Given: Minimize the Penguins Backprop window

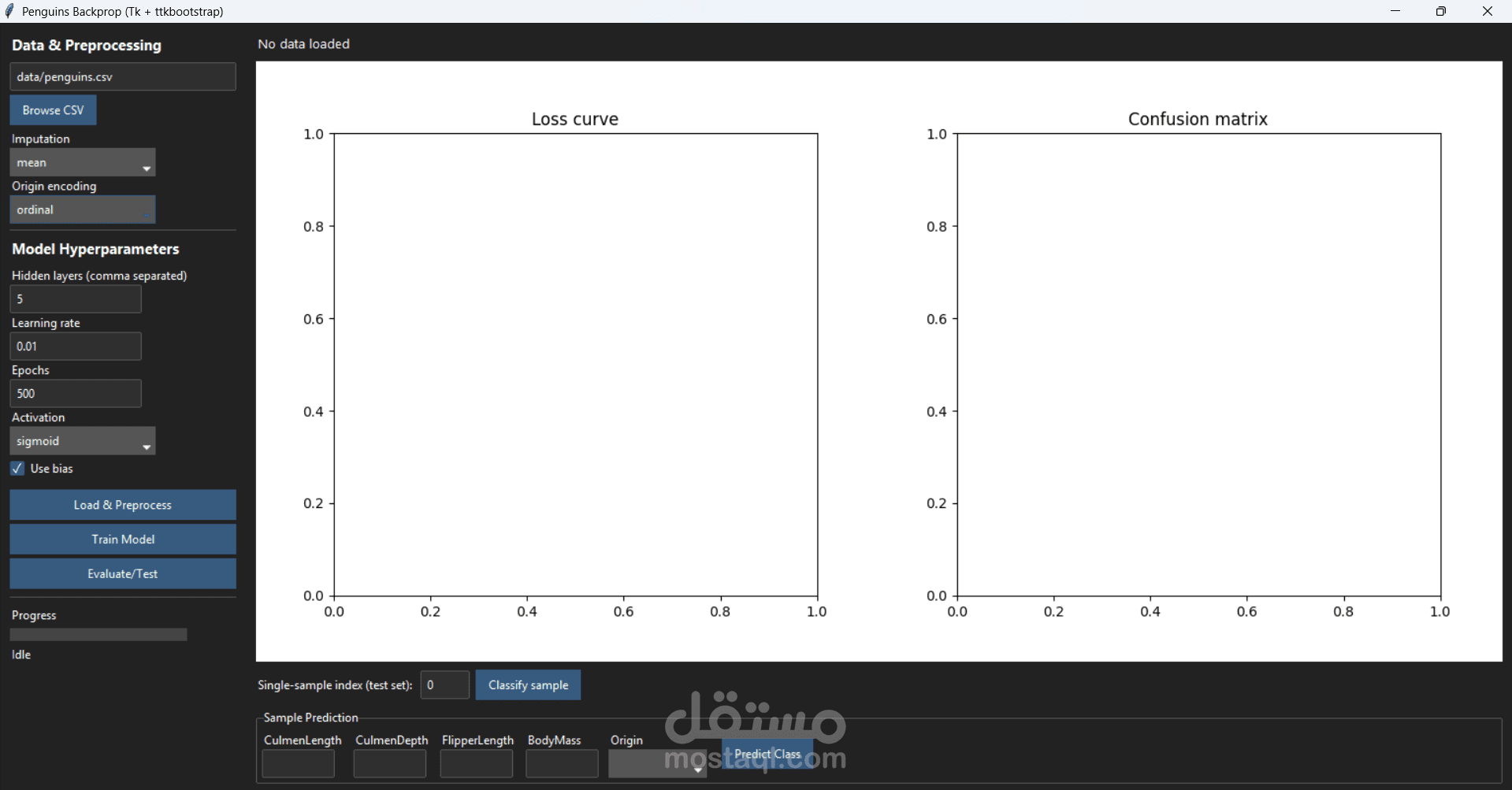Looking at the screenshot, I should pos(1395,11).
